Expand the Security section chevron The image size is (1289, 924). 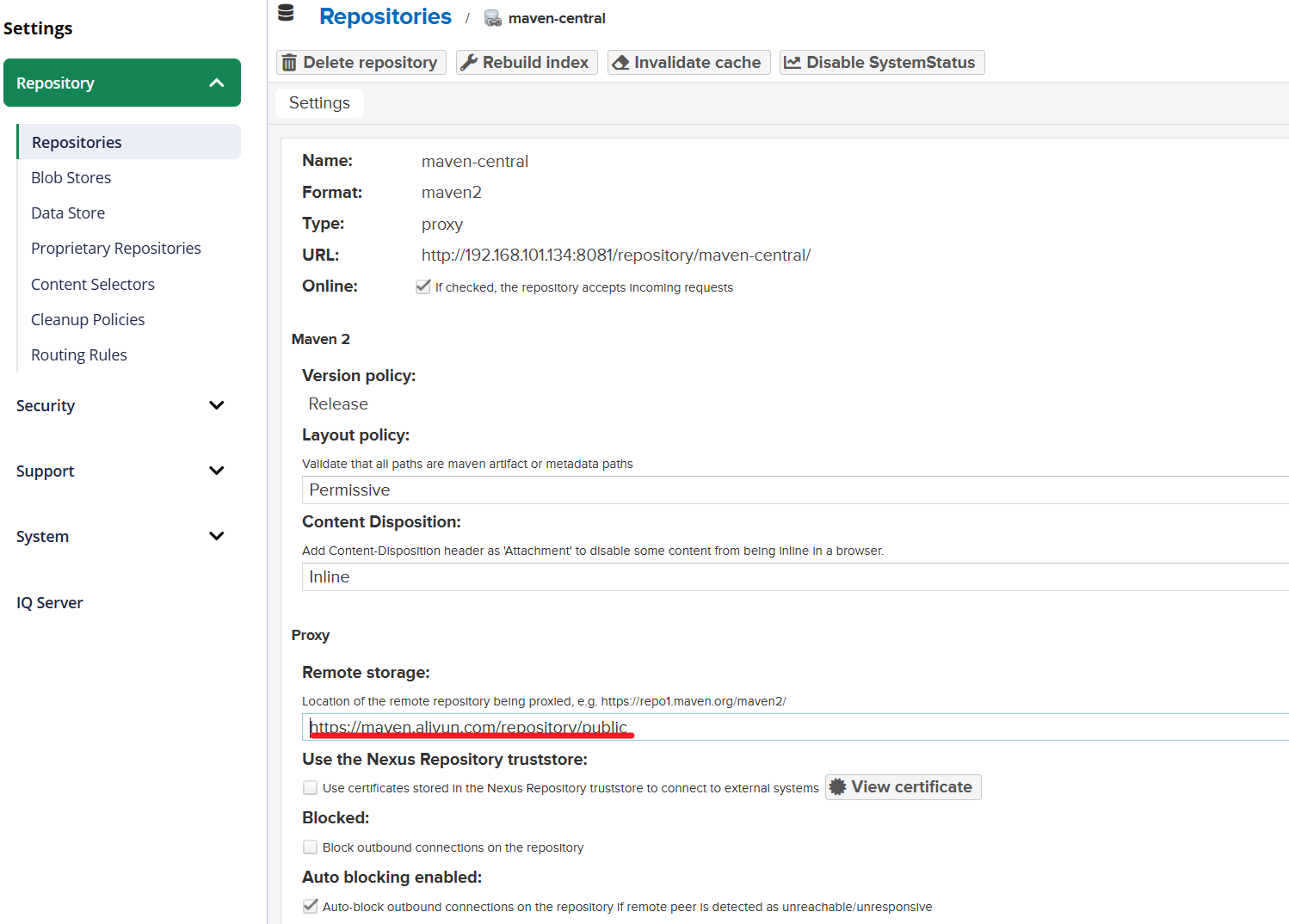217,405
